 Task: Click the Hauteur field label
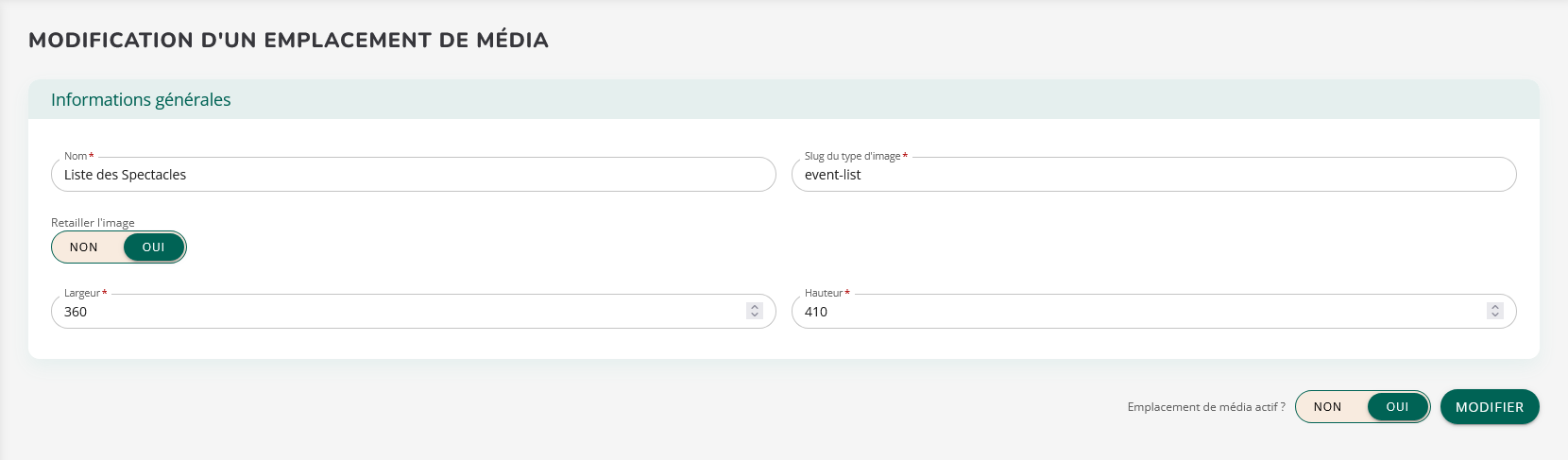824,293
